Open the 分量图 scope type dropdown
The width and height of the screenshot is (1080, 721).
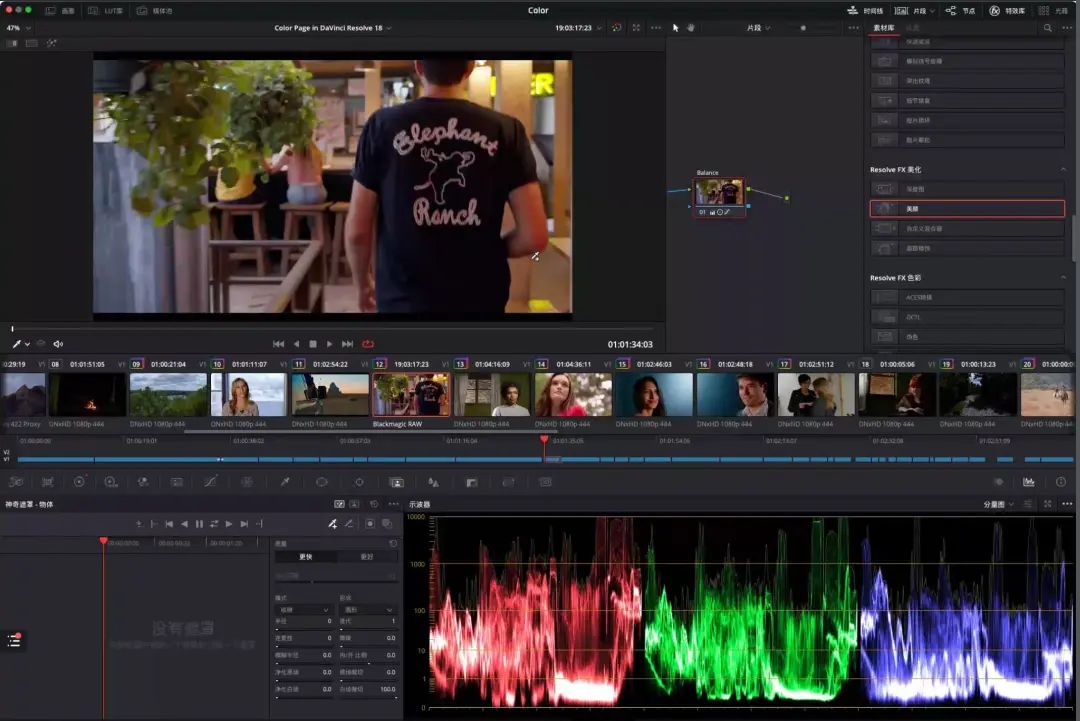pyautogui.click(x=998, y=505)
